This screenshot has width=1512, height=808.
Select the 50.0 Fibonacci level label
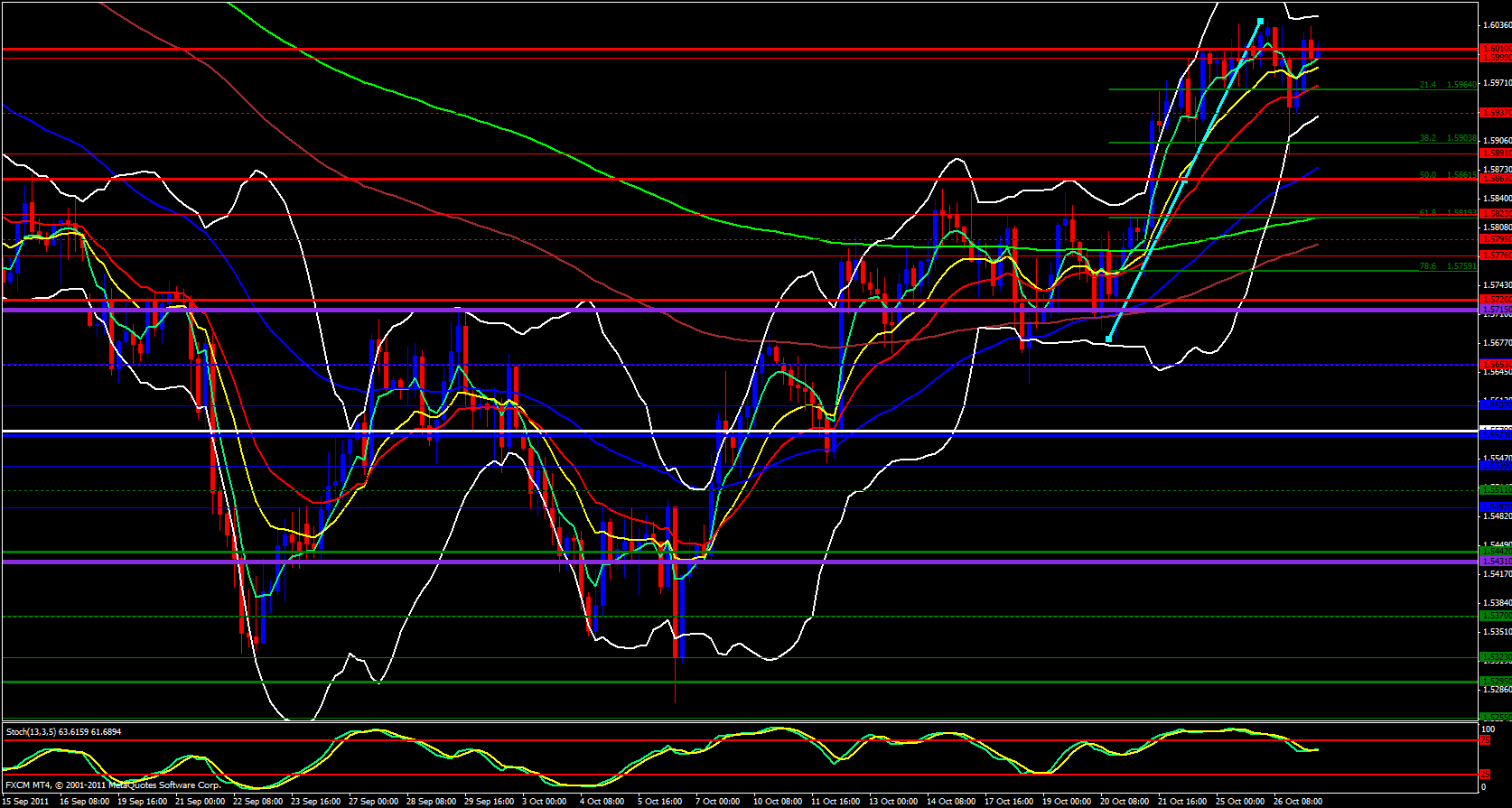point(1427,175)
